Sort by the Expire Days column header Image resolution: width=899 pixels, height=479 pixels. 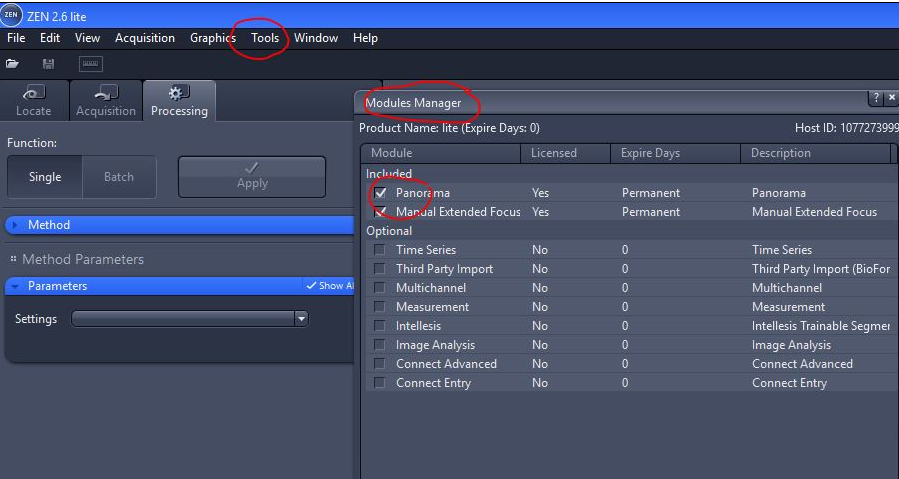point(650,153)
